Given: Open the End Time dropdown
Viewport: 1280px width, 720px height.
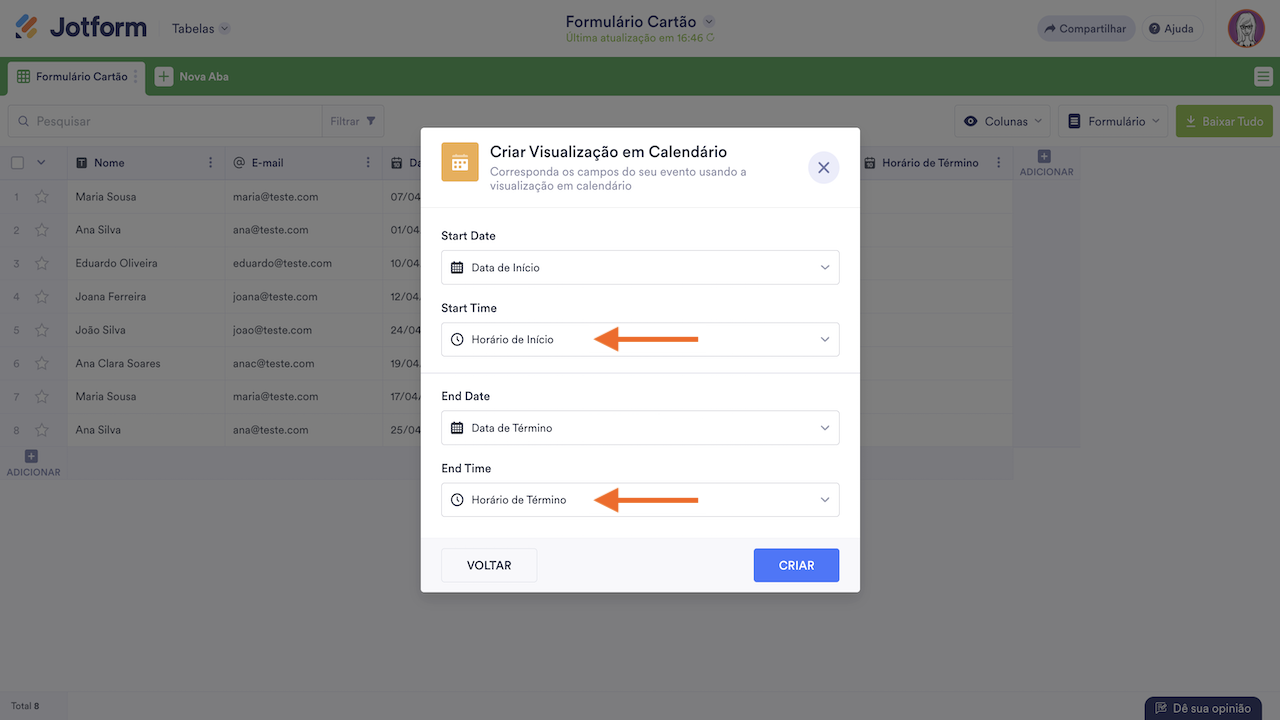Looking at the screenshot, I should pos(640,500).
